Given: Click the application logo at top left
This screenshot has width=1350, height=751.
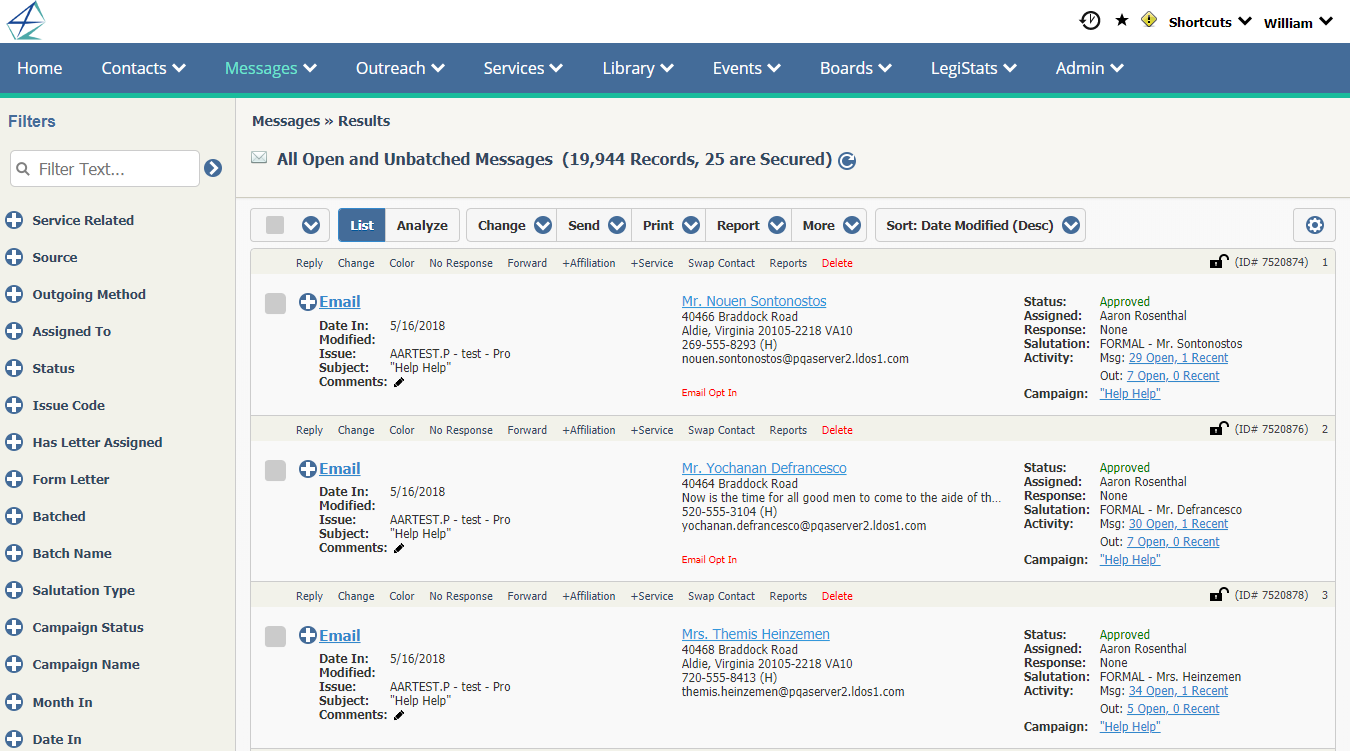Looking at the screenshot, I should (x=25, y=21).
